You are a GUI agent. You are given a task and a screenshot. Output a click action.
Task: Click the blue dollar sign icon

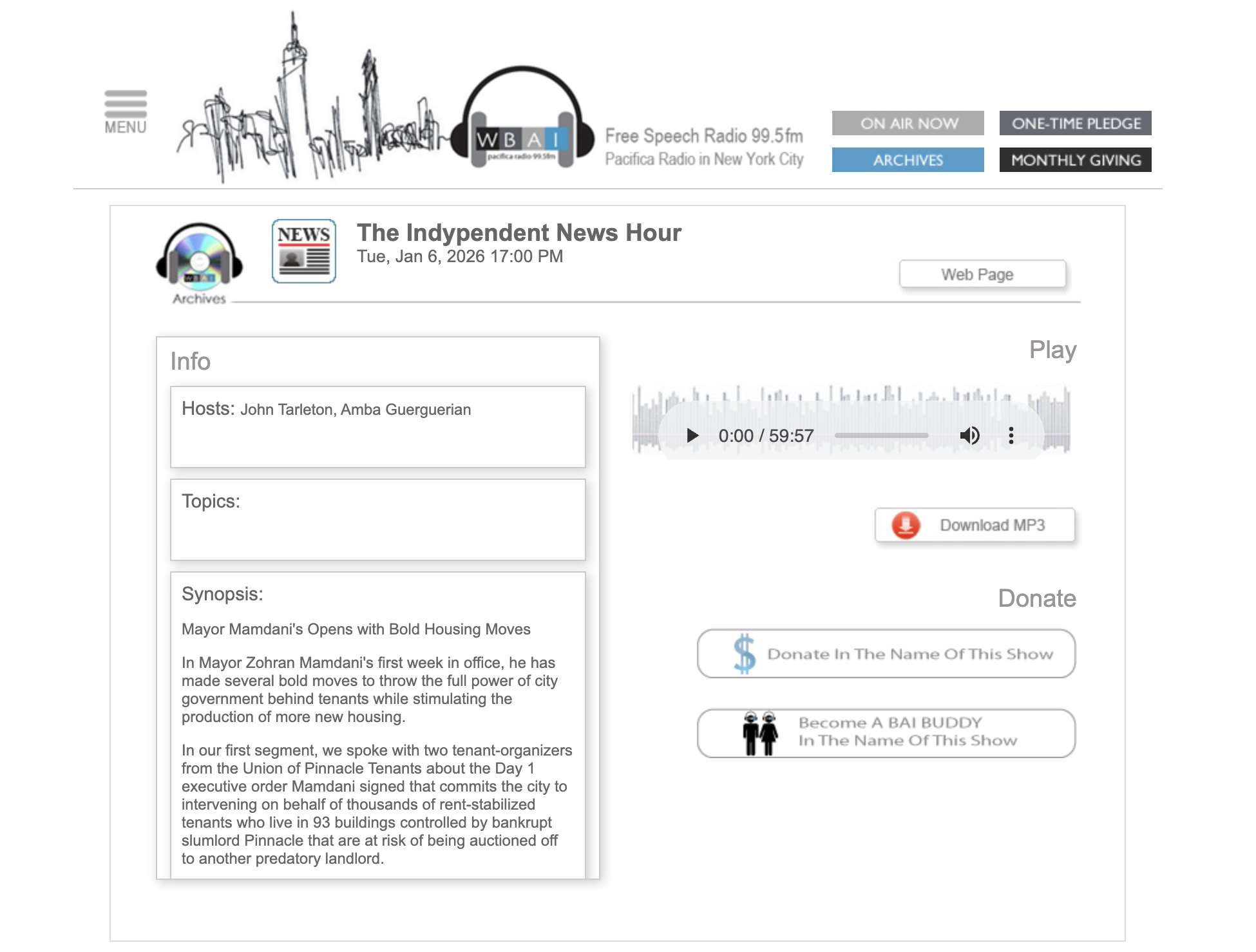coord(745,654)
